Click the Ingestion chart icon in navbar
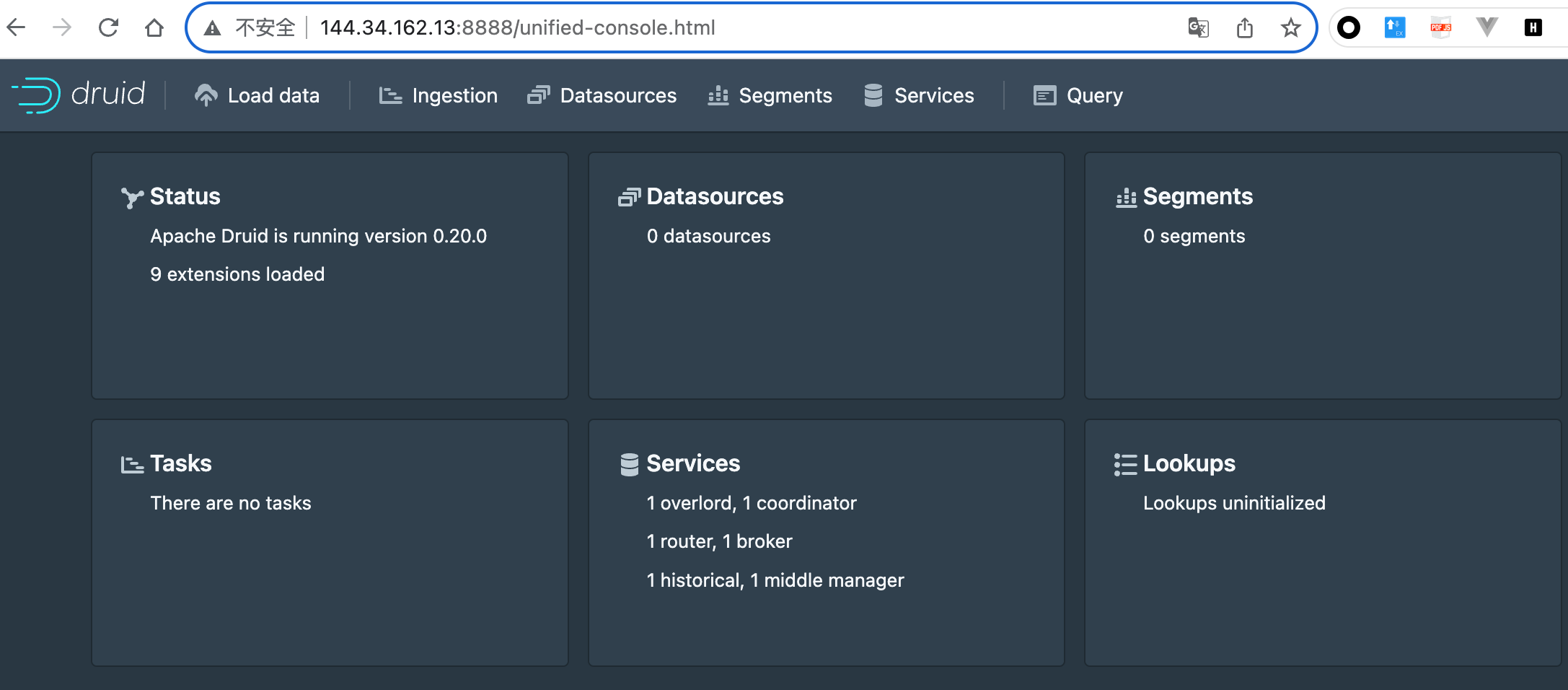Image resolution: width=1568 pixels, height=690 pixels. [389, 95]
